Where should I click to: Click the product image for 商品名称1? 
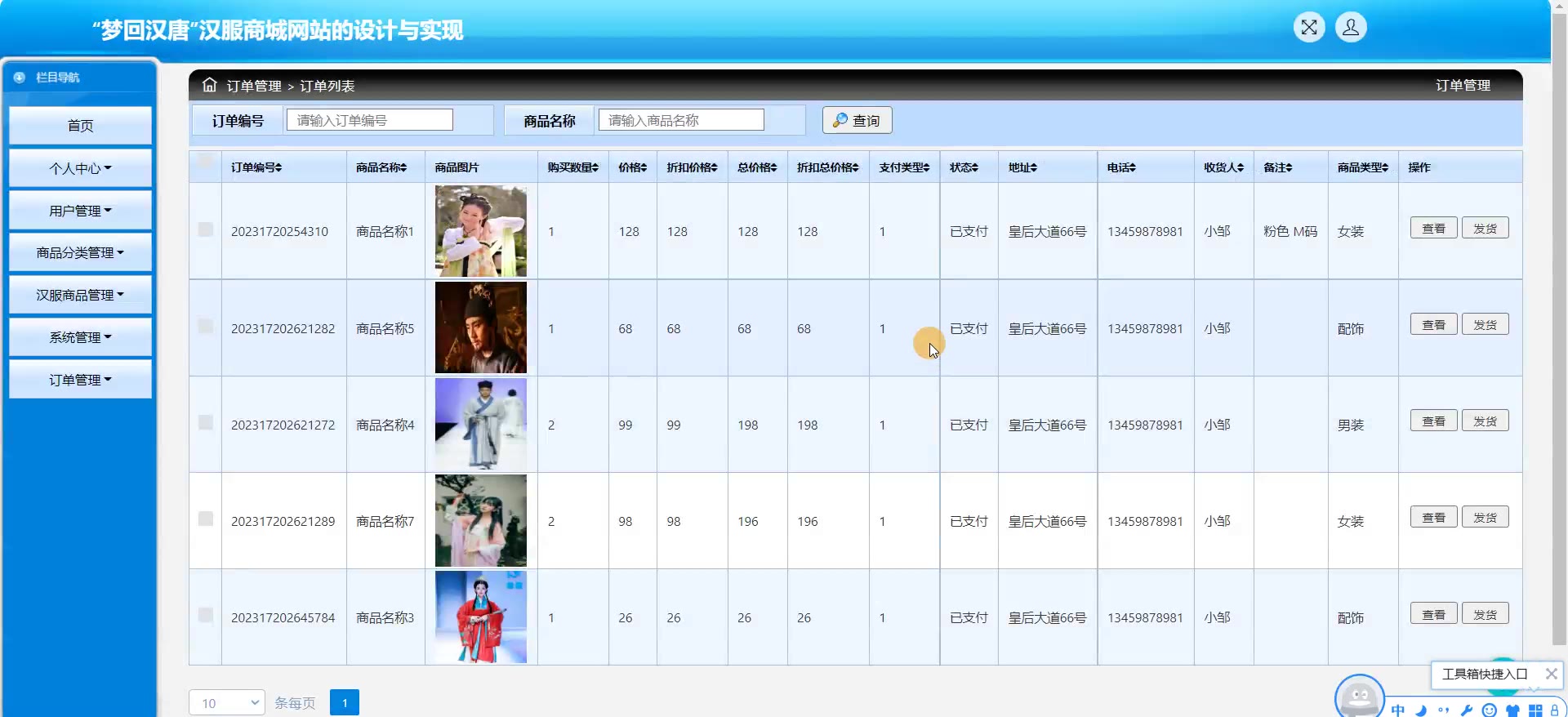pos(481,231)
